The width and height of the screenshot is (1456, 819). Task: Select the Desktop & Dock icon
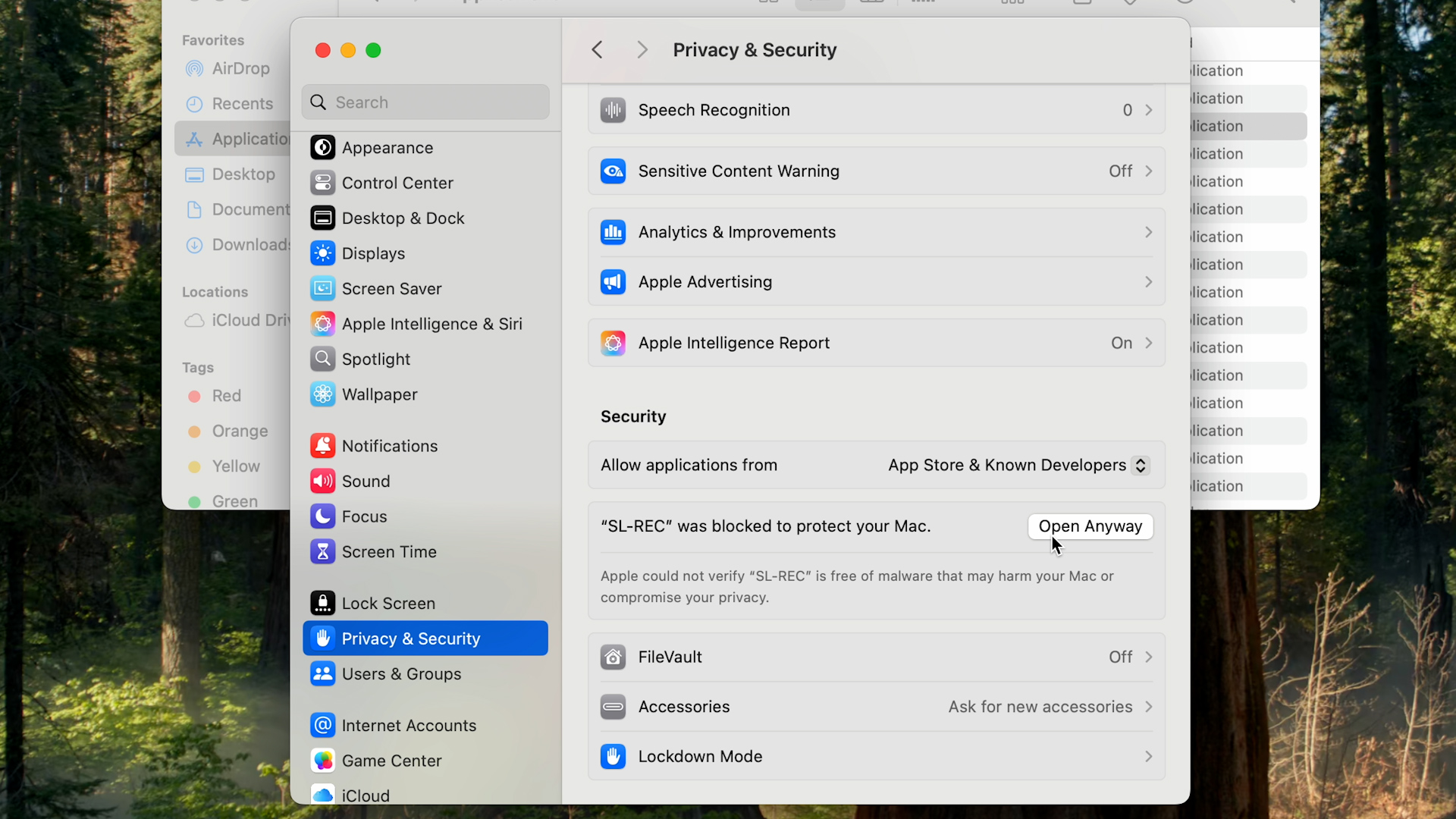click(322, 218)
